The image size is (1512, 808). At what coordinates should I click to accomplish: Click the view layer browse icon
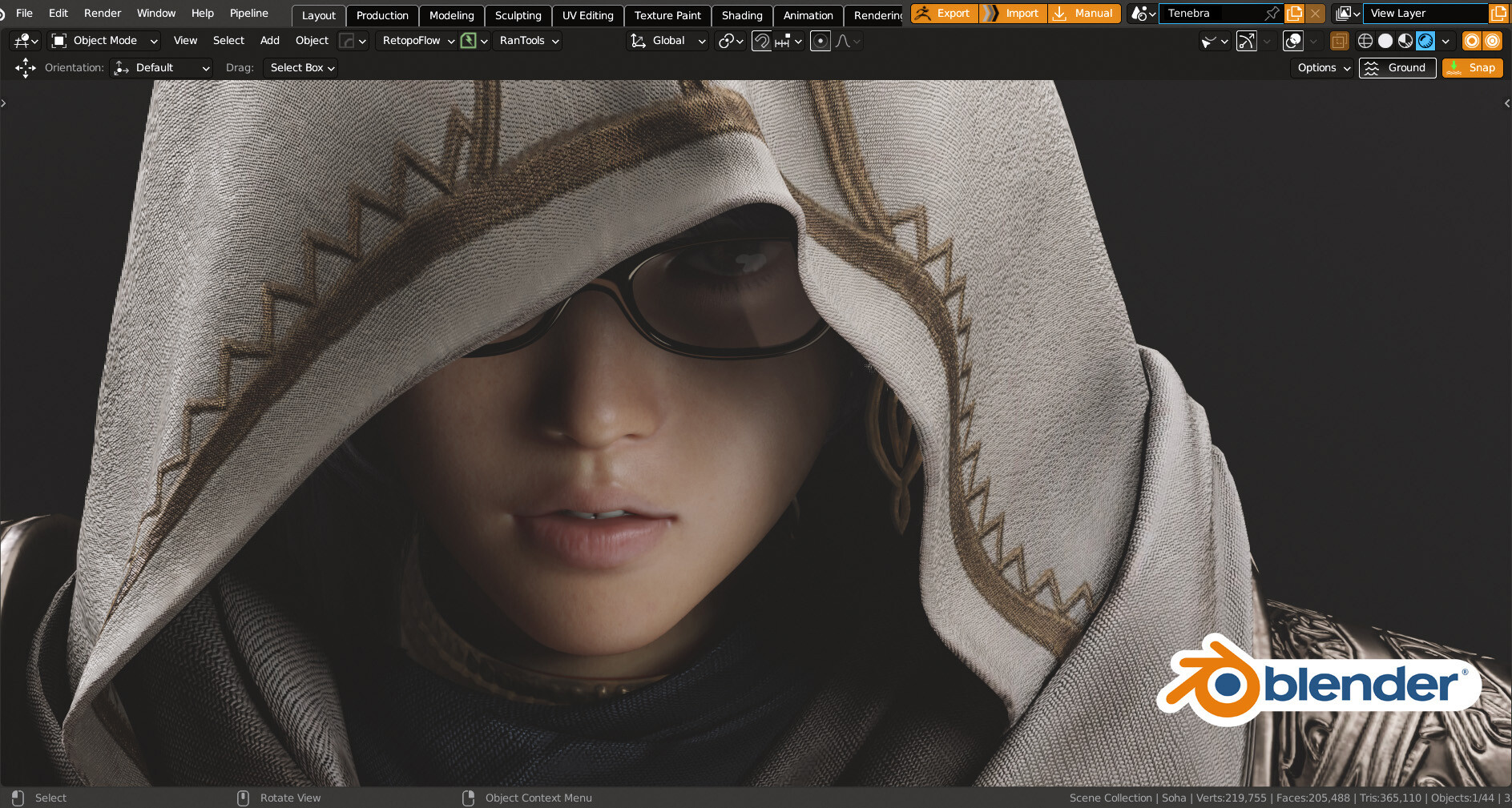click(x=1347, y=14)
